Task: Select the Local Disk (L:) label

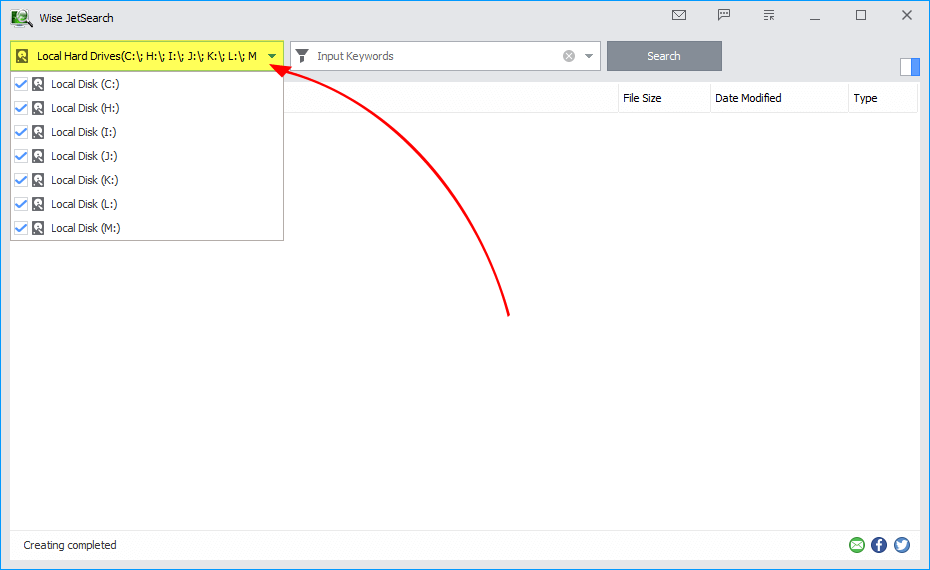Action: pyautogui.click(x=84, y=204)
